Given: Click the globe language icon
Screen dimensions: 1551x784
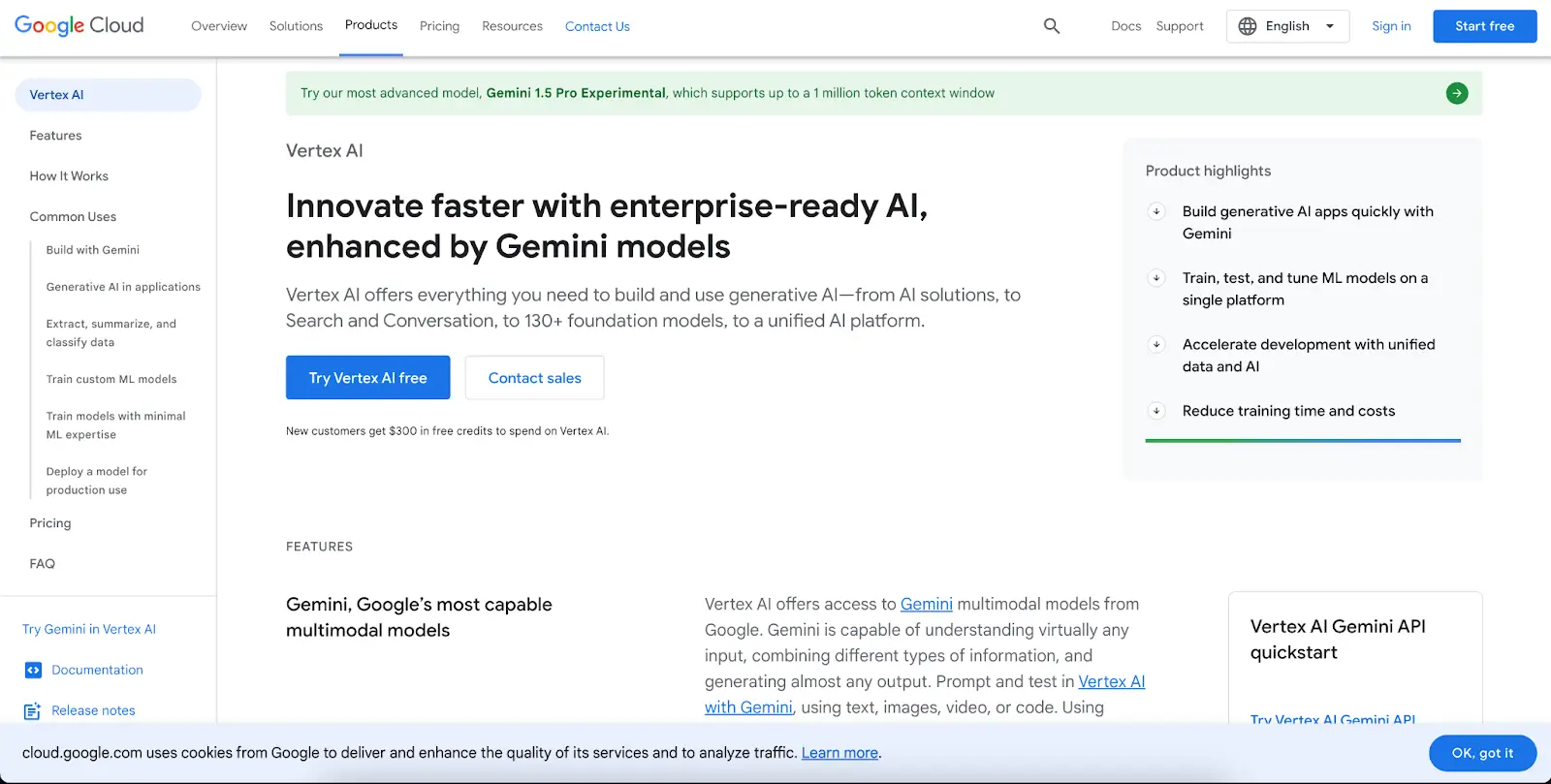Looking at the screenshot, I should coord(1248,26).
